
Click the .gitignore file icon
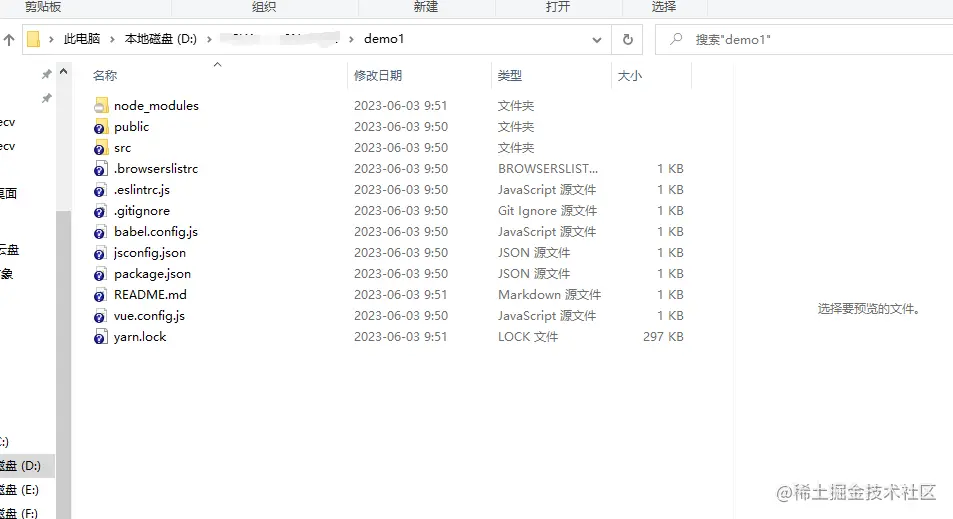point(101,211)
